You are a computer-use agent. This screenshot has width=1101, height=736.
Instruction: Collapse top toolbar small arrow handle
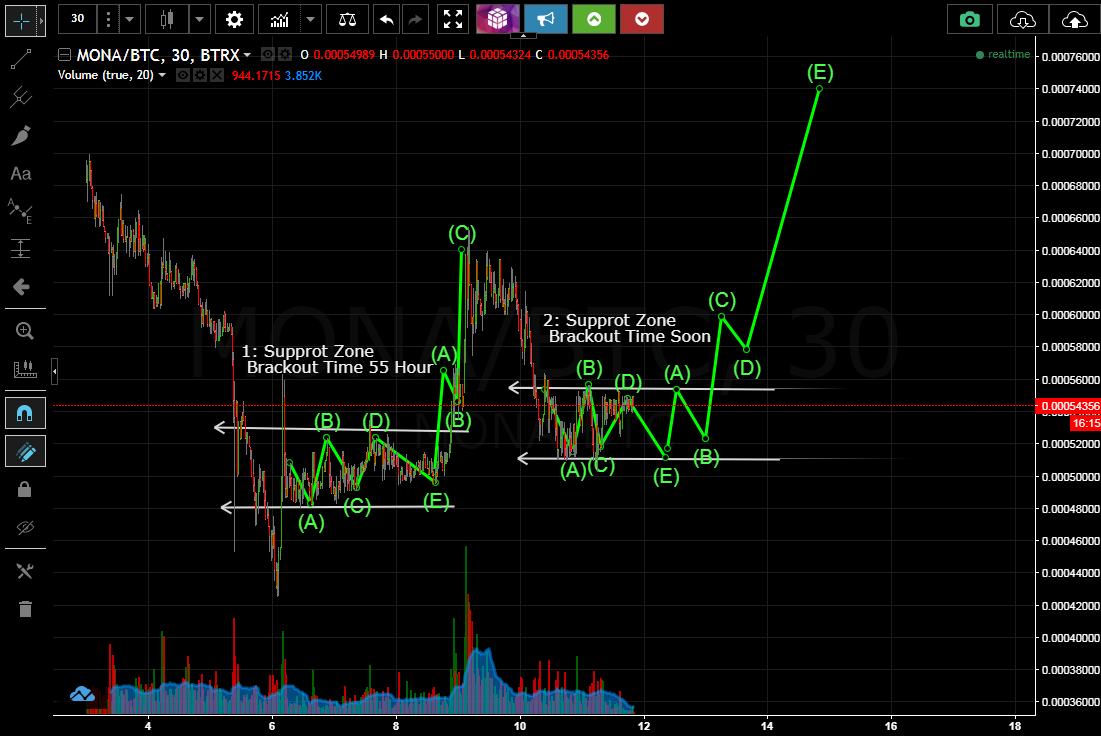pyautogui.click(x=523, y=35)
